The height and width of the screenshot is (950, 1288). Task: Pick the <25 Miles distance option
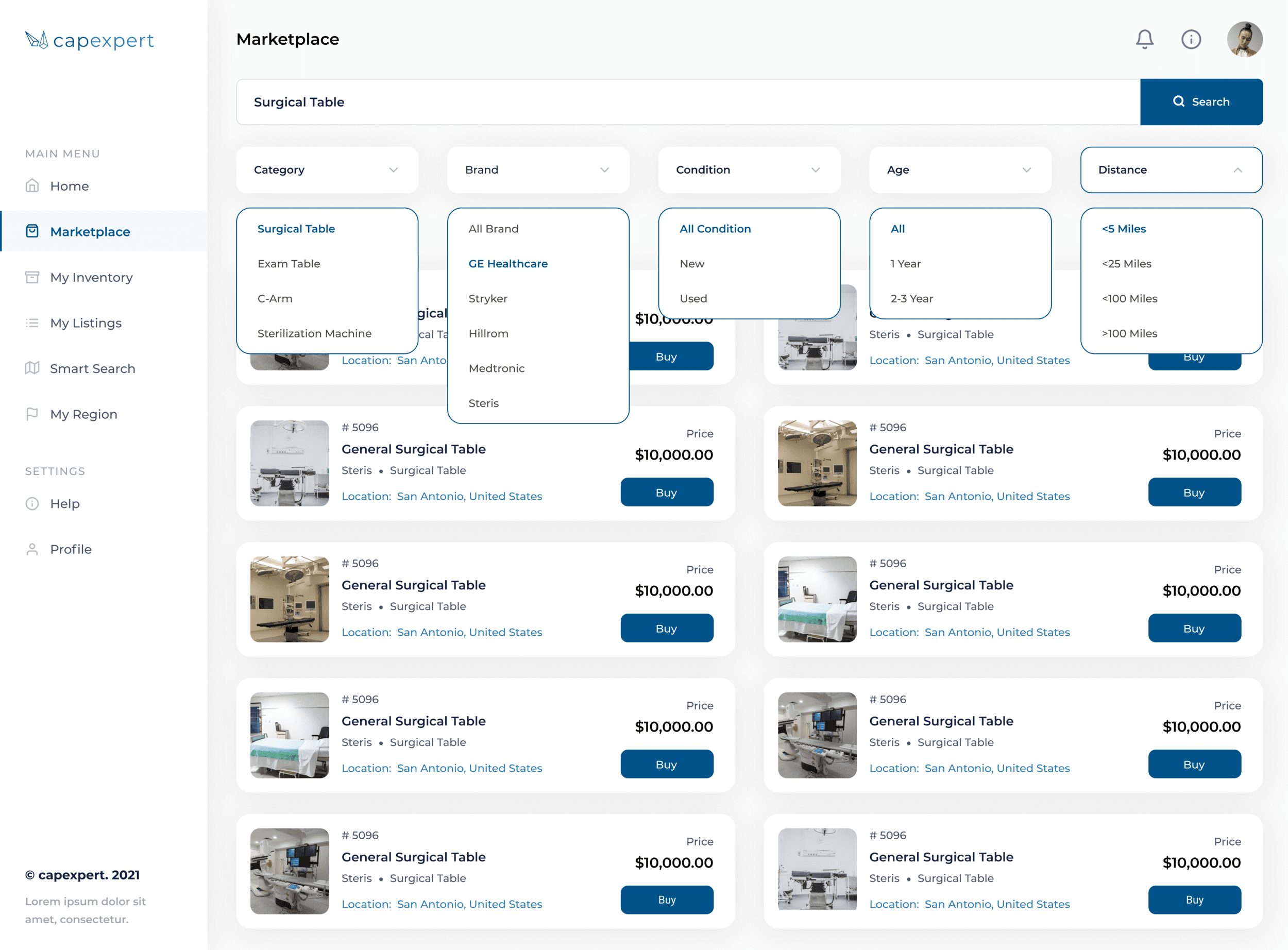pos(1126,263)
